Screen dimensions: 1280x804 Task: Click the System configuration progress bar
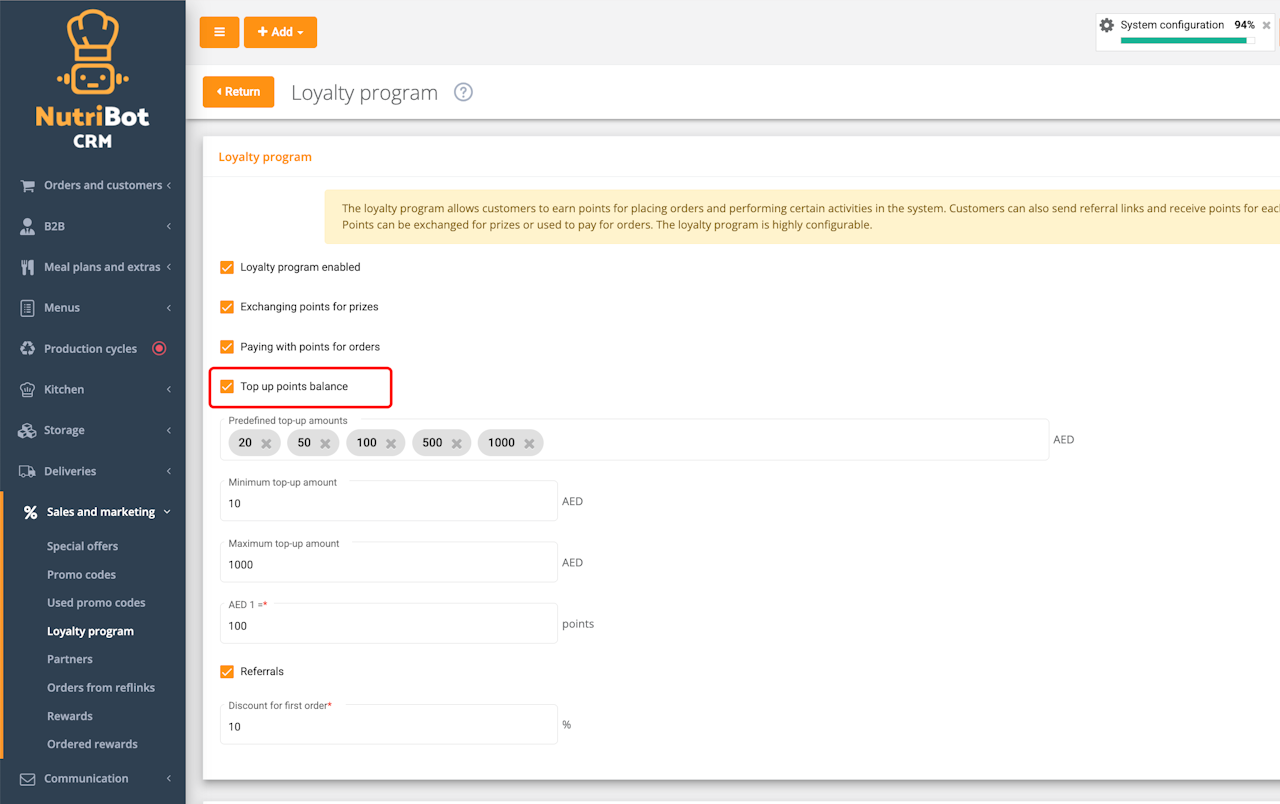pos(1188,41)
